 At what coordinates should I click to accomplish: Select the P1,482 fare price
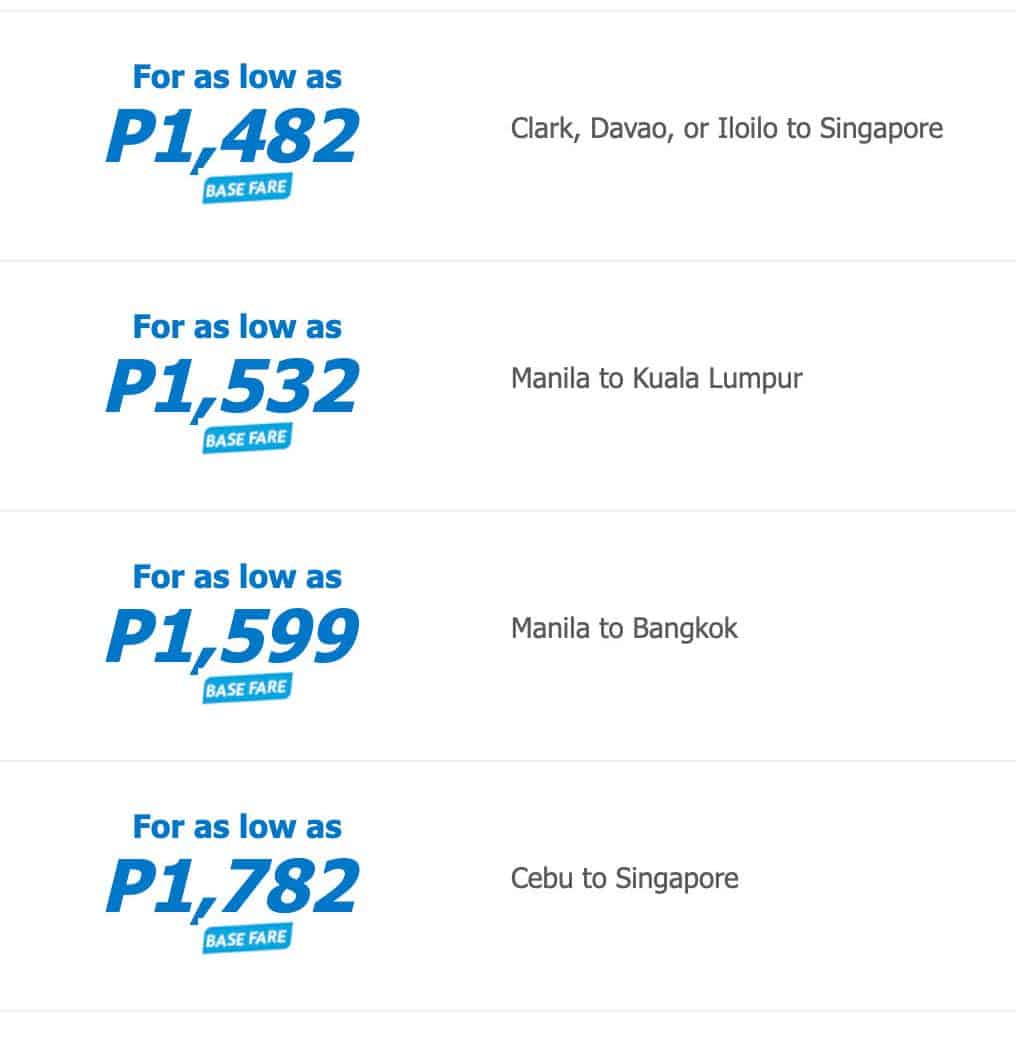pyautogui.click(x=232, y=137)
